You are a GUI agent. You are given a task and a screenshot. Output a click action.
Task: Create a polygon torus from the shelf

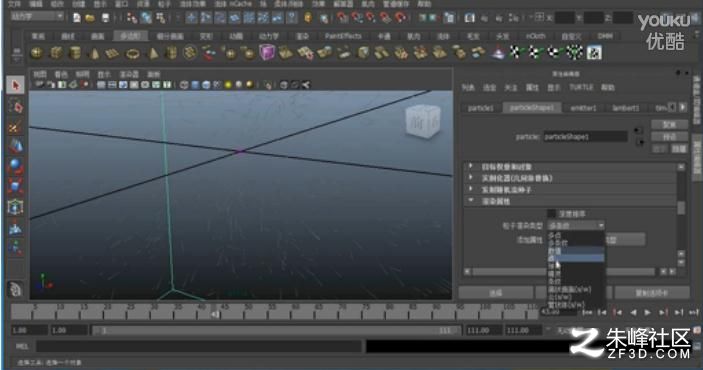[132, 54]
